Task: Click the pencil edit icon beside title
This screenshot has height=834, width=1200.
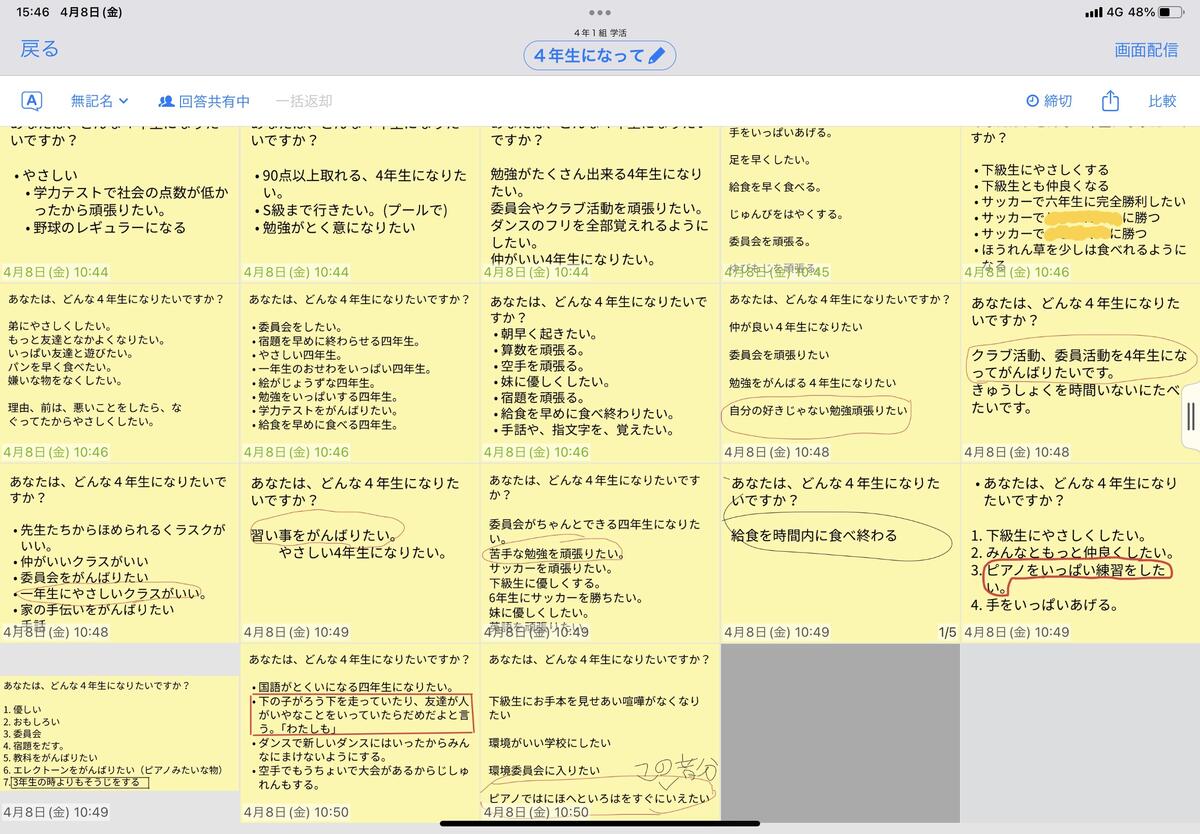Action: click(x=656, y=56)
